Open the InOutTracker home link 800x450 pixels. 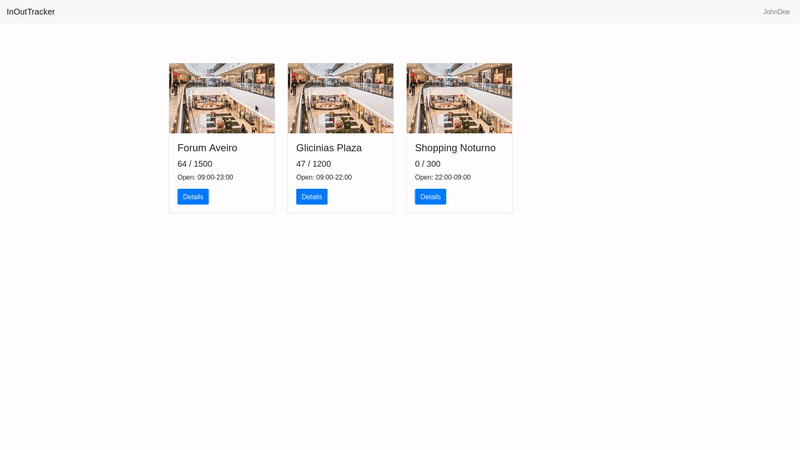coord(31,12)
